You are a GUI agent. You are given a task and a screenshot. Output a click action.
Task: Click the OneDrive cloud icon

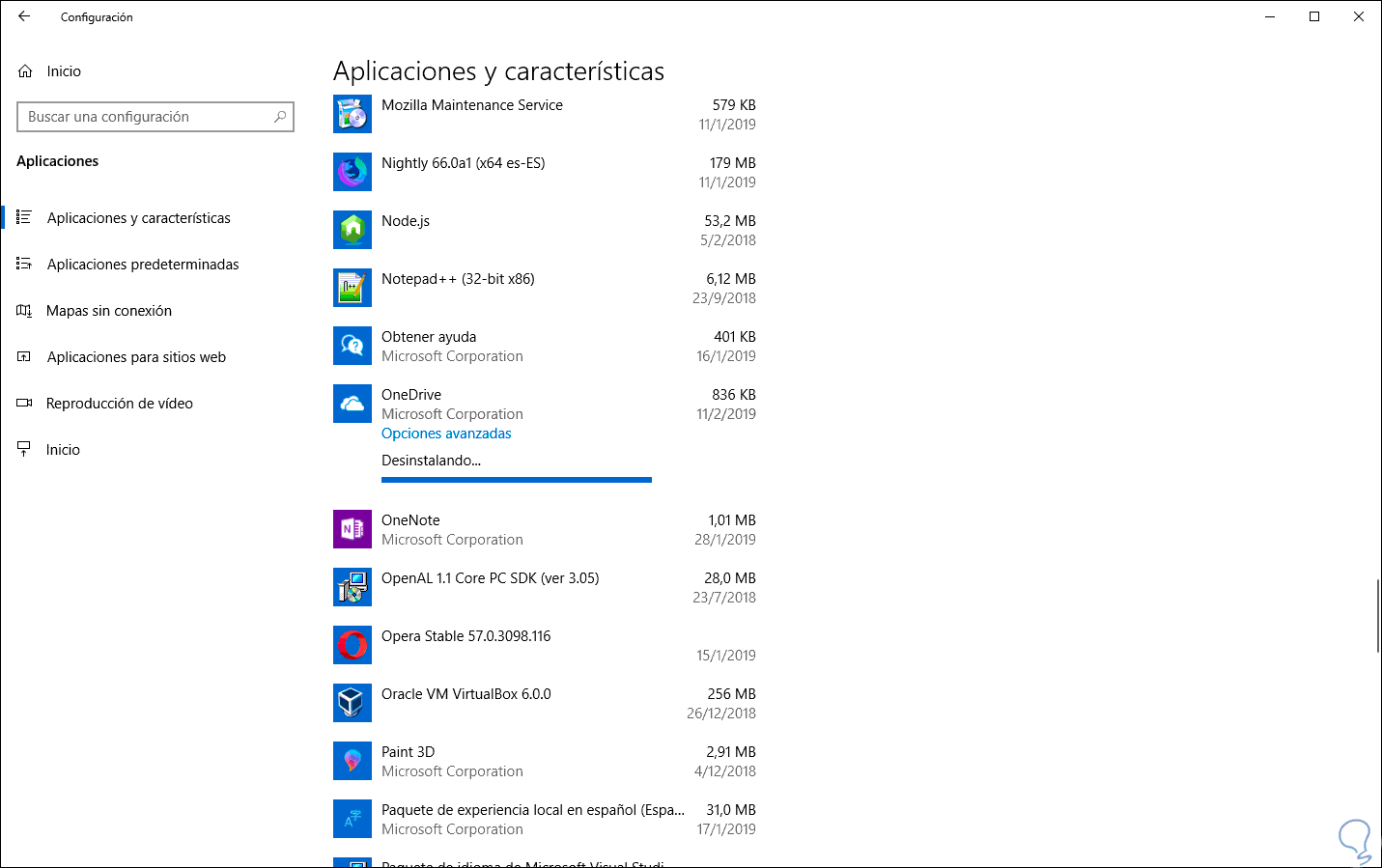point(353,404)
